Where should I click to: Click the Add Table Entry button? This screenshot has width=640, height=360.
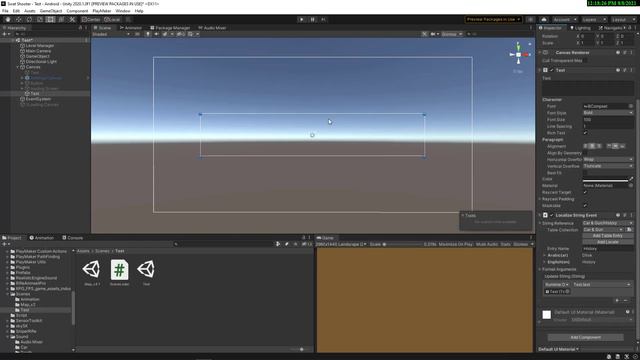(x=607, y=236)
